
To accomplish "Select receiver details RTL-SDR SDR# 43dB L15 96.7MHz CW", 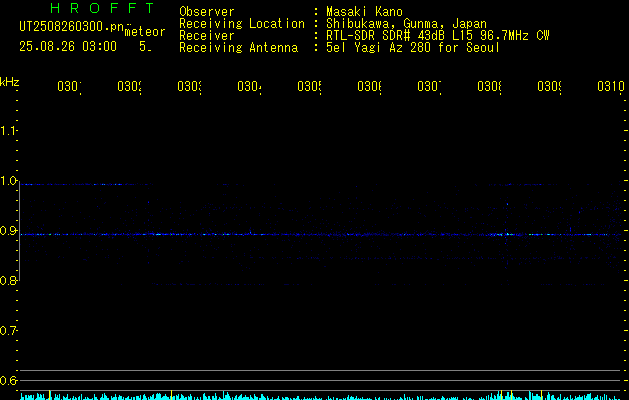I will [x=438, y=36].
